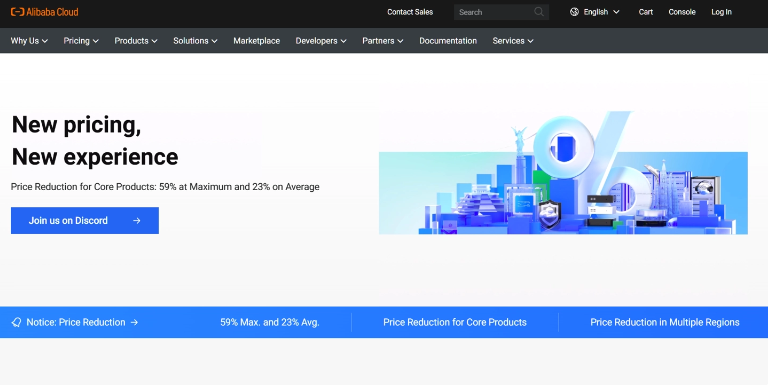Open Documentation from the nav bar
This screenshot has width=771, height=385.
click(448, 41)
